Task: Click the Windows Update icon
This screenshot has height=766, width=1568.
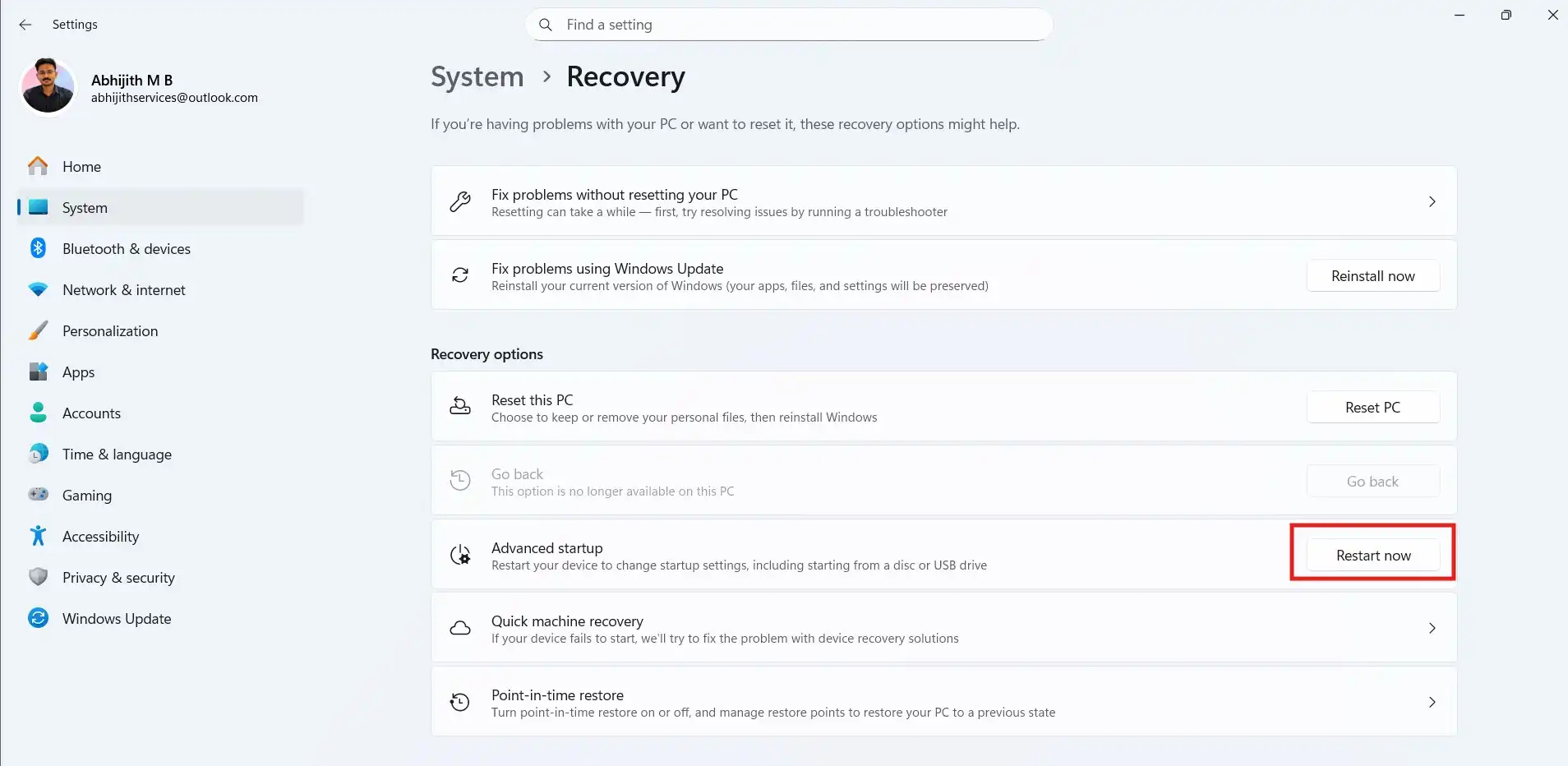Action: pos(38,618)
